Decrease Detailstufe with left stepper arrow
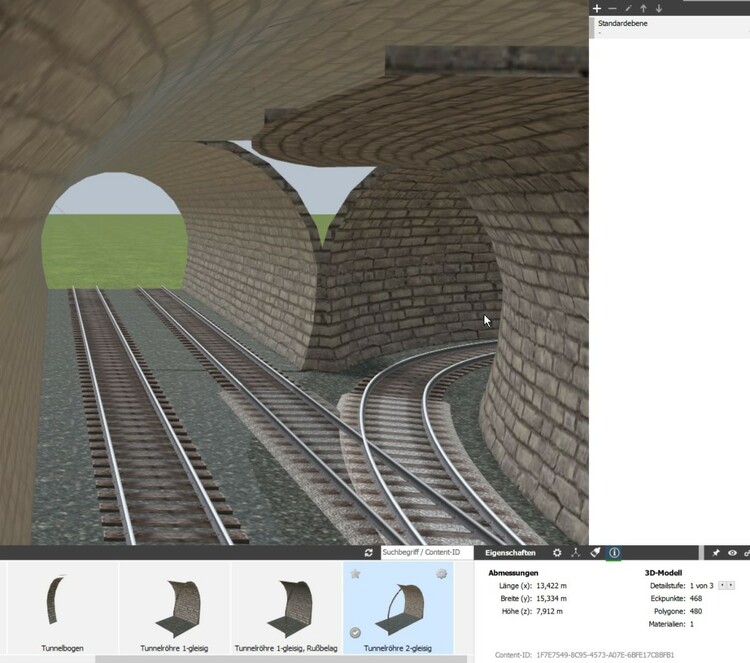The image size is (750, 663). (722, 586)
